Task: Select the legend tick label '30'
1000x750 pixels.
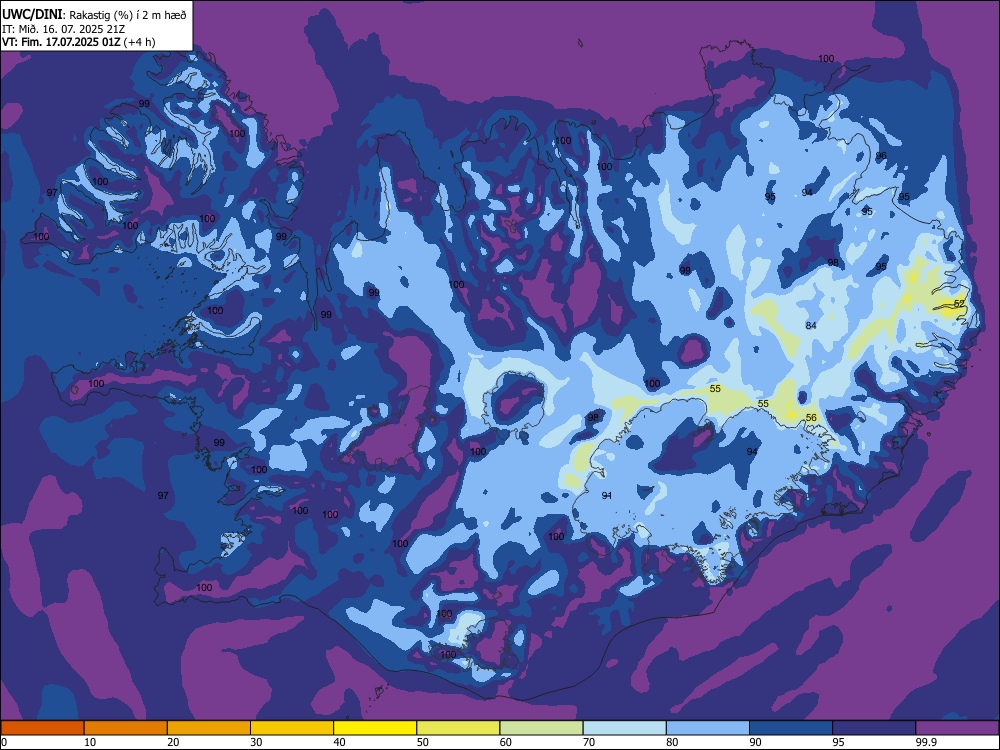Action: coord(256,742)
